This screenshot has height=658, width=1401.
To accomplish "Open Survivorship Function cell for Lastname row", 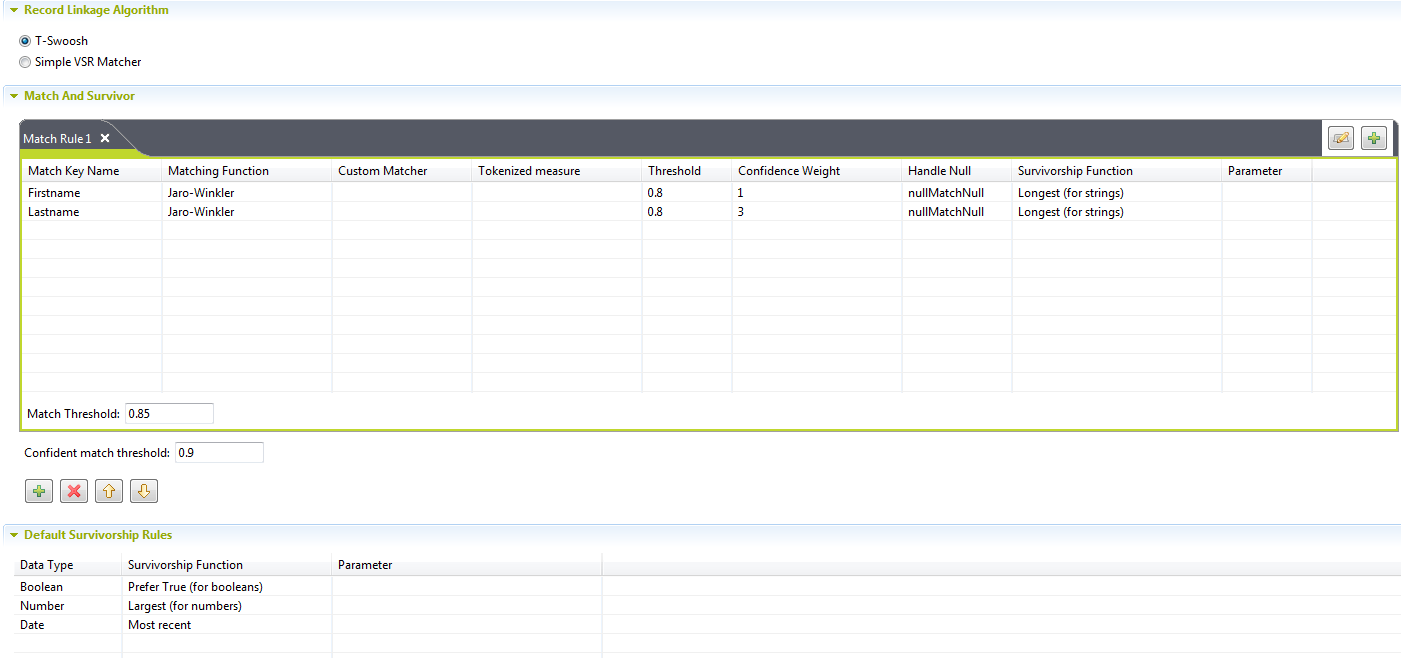I will tap(1115, 212).
